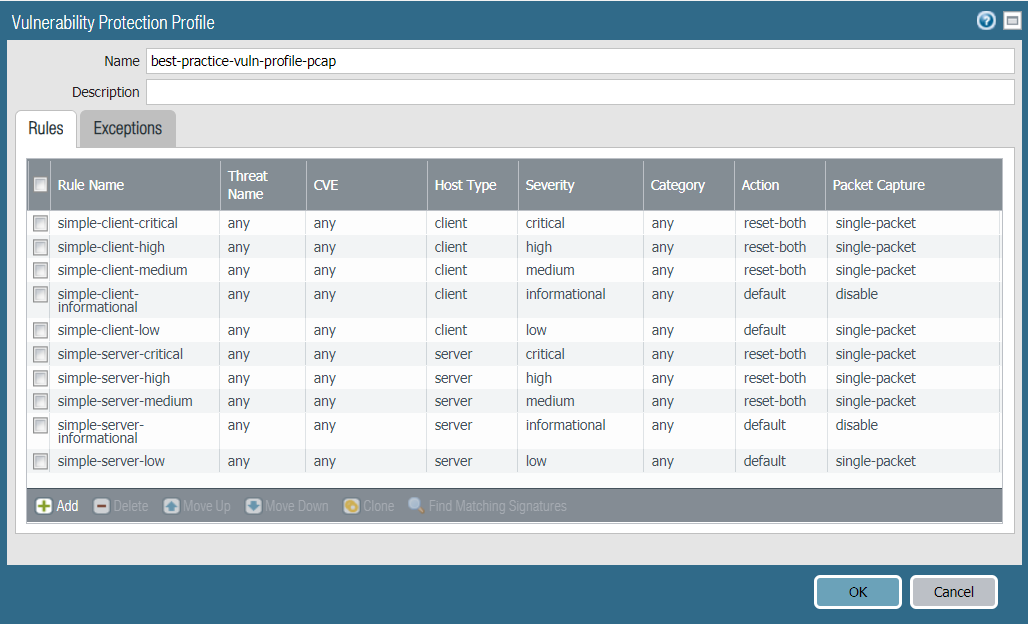Image resolution: width=1028 pixels, height=624 pixels.
Task: Click the Move Down arrow icon
Action: (x=253, y=506)
